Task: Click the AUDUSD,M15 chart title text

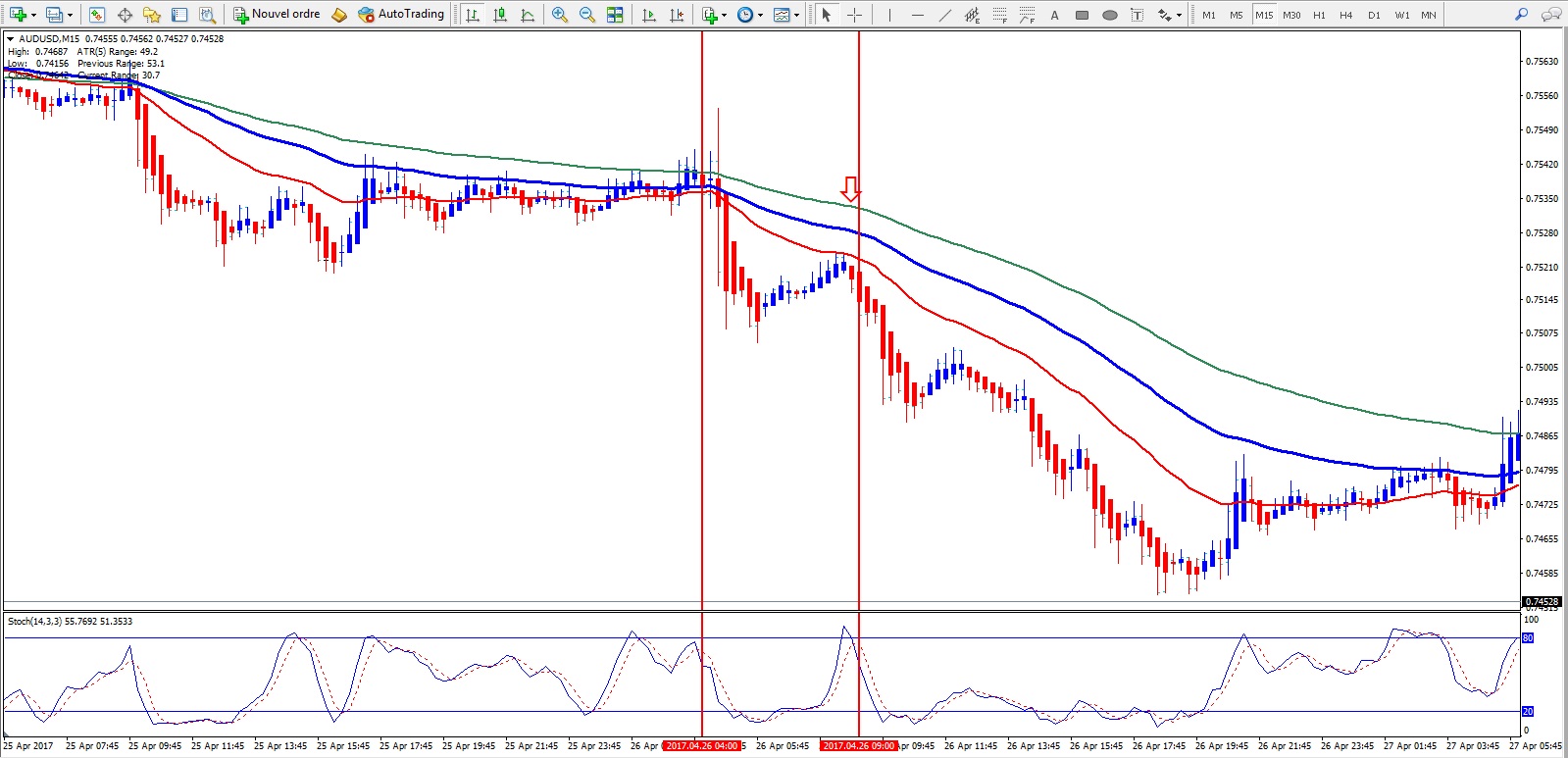Action: [50, 39]
